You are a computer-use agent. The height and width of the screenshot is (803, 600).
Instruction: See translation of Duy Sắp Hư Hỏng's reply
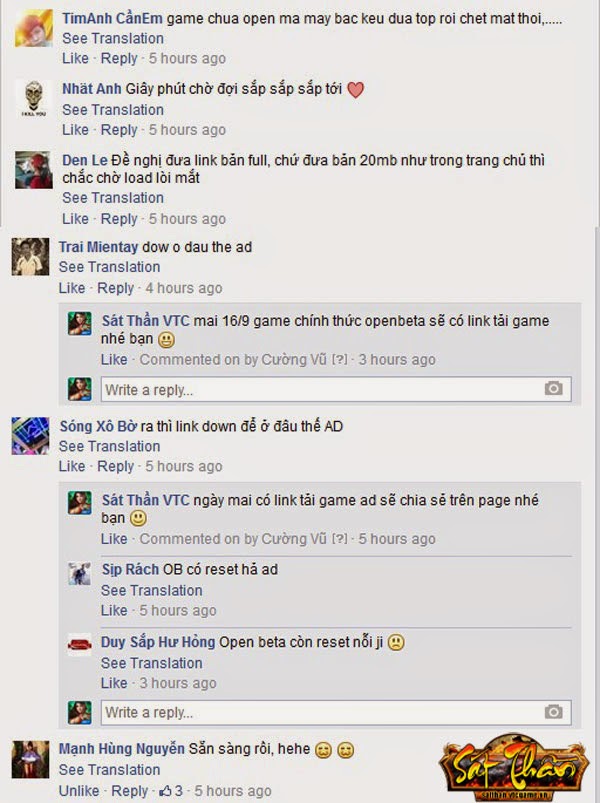(x=152, y=663)
